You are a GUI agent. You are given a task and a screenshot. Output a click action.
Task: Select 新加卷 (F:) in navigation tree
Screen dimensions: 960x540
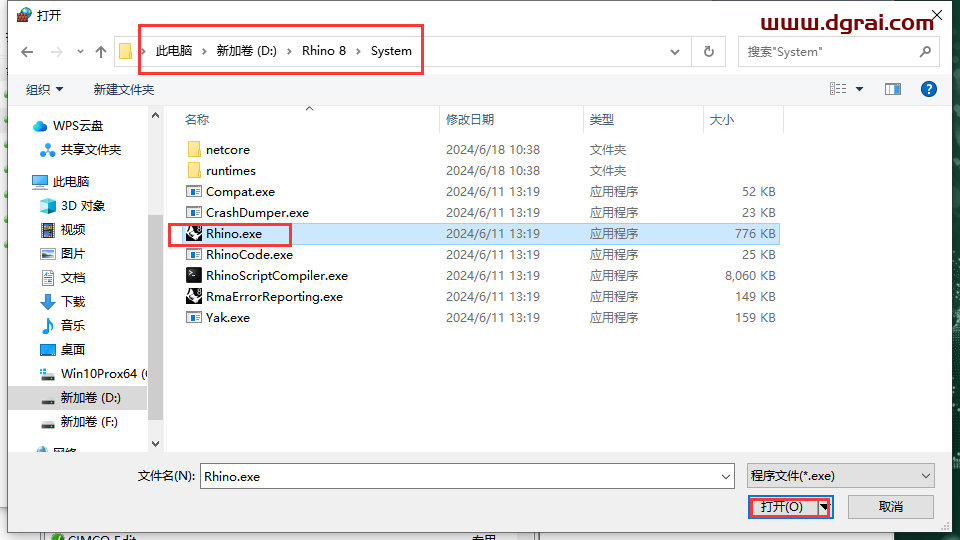(x=89, y=422)
